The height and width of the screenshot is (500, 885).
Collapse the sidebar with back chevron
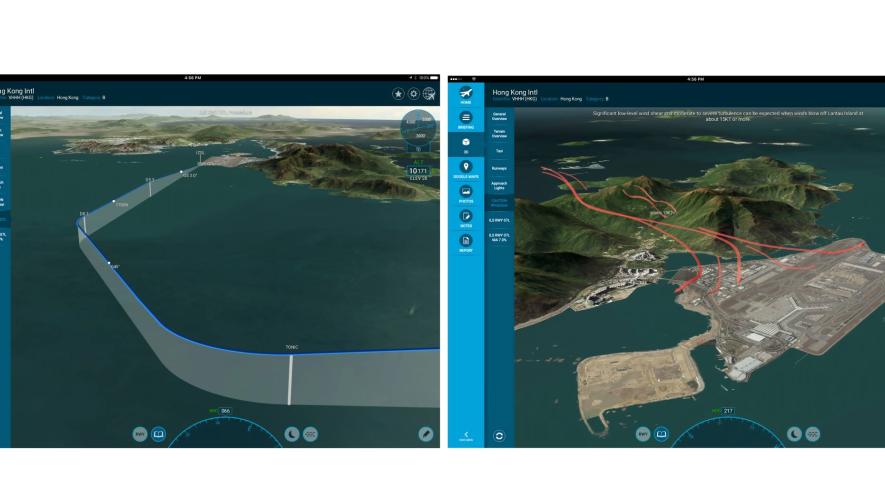tap(466, 435)
